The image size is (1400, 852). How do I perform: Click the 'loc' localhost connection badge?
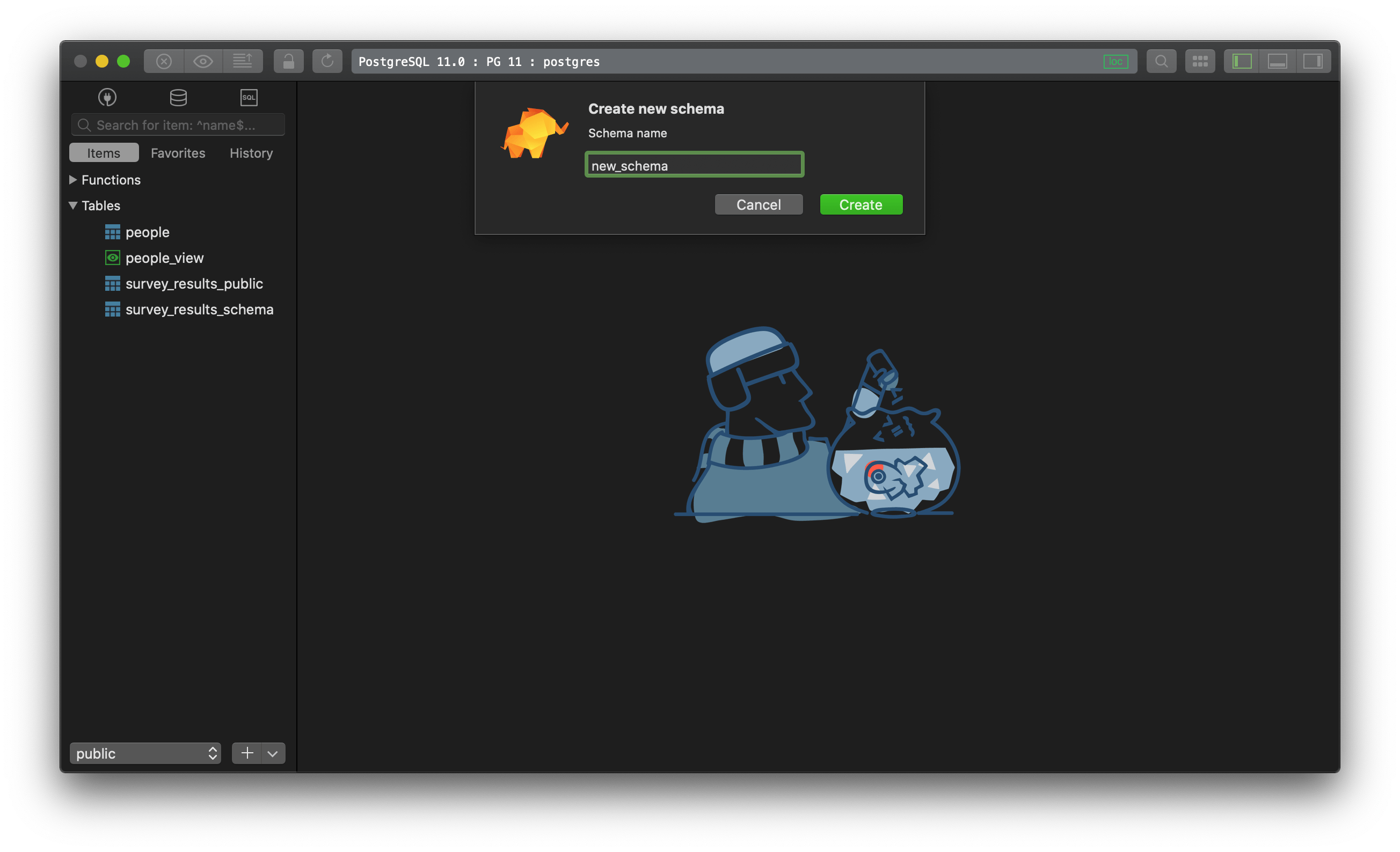pos(1117,61)
